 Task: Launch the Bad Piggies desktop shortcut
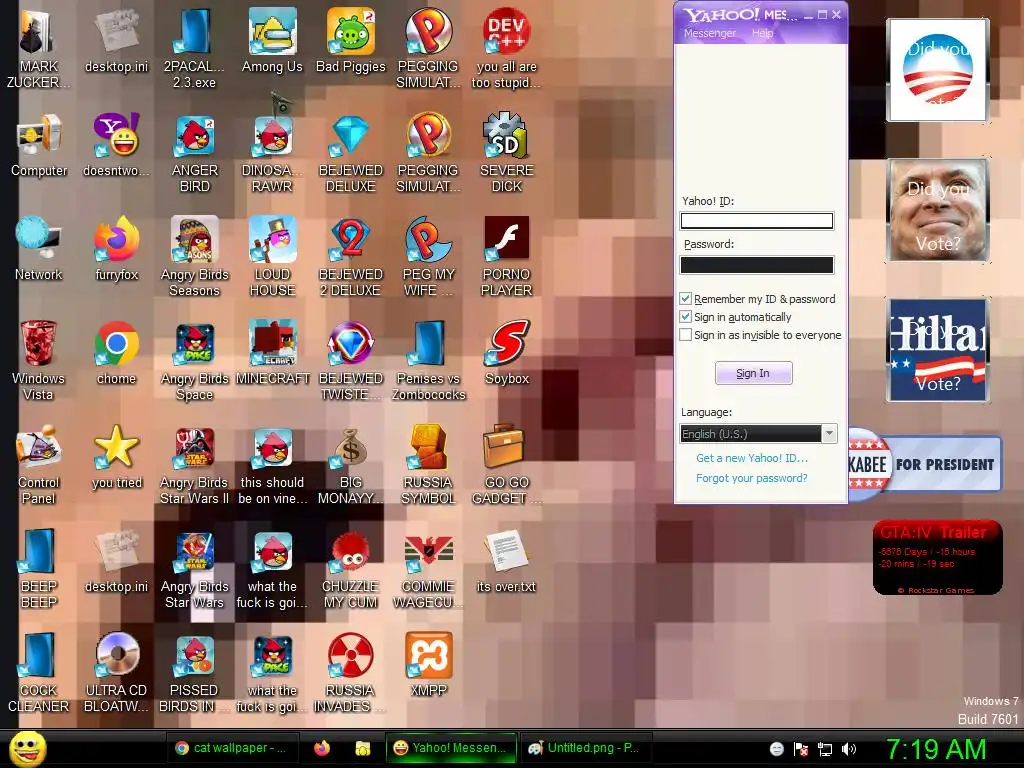(351, 40)
